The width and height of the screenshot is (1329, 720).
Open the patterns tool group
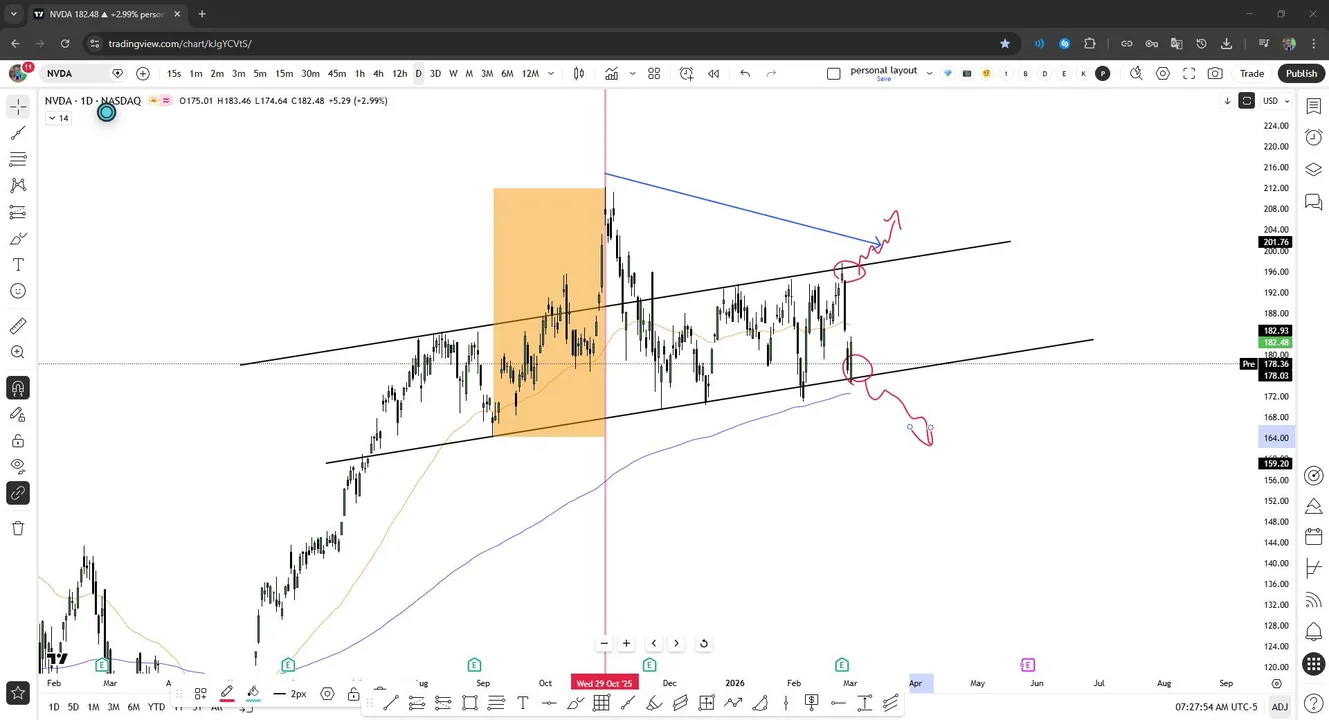click(18, 185)
